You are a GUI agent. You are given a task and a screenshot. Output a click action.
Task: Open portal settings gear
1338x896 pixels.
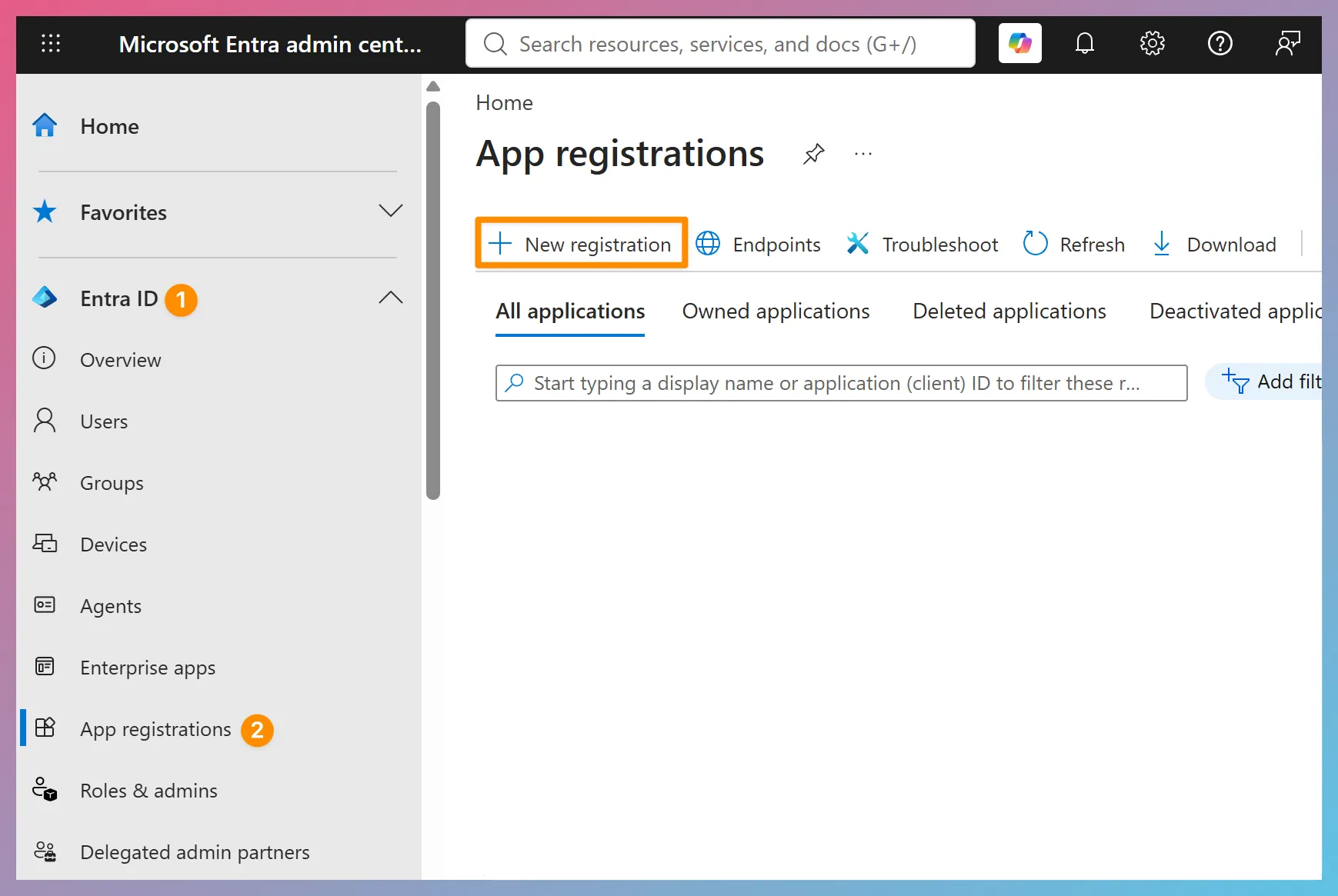1152,43
